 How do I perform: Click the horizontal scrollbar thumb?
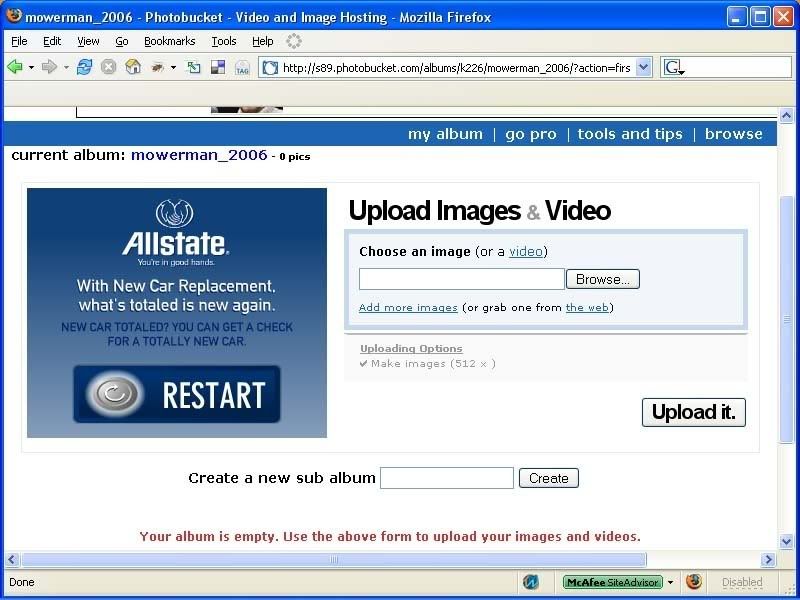coord(334,560)
